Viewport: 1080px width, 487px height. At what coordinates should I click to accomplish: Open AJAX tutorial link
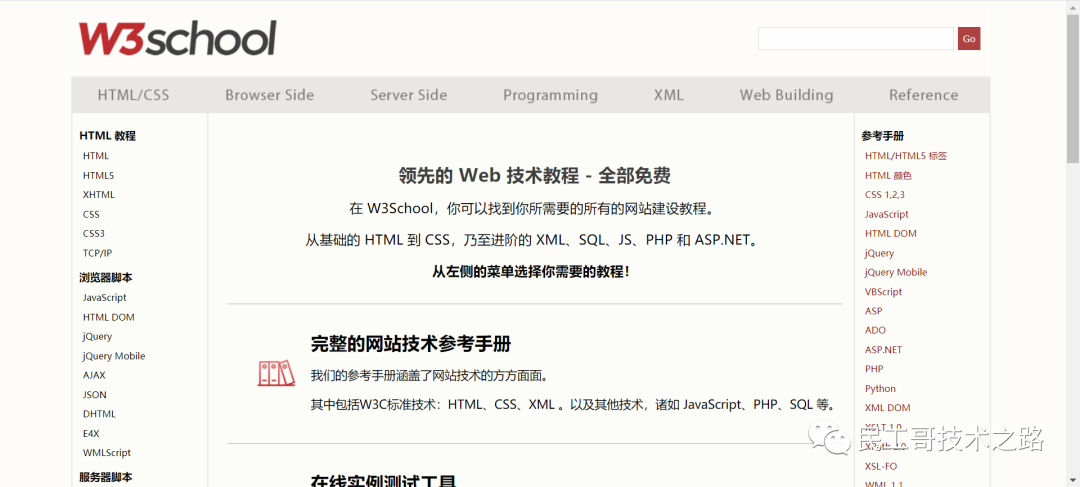click(x=94, y=375)
